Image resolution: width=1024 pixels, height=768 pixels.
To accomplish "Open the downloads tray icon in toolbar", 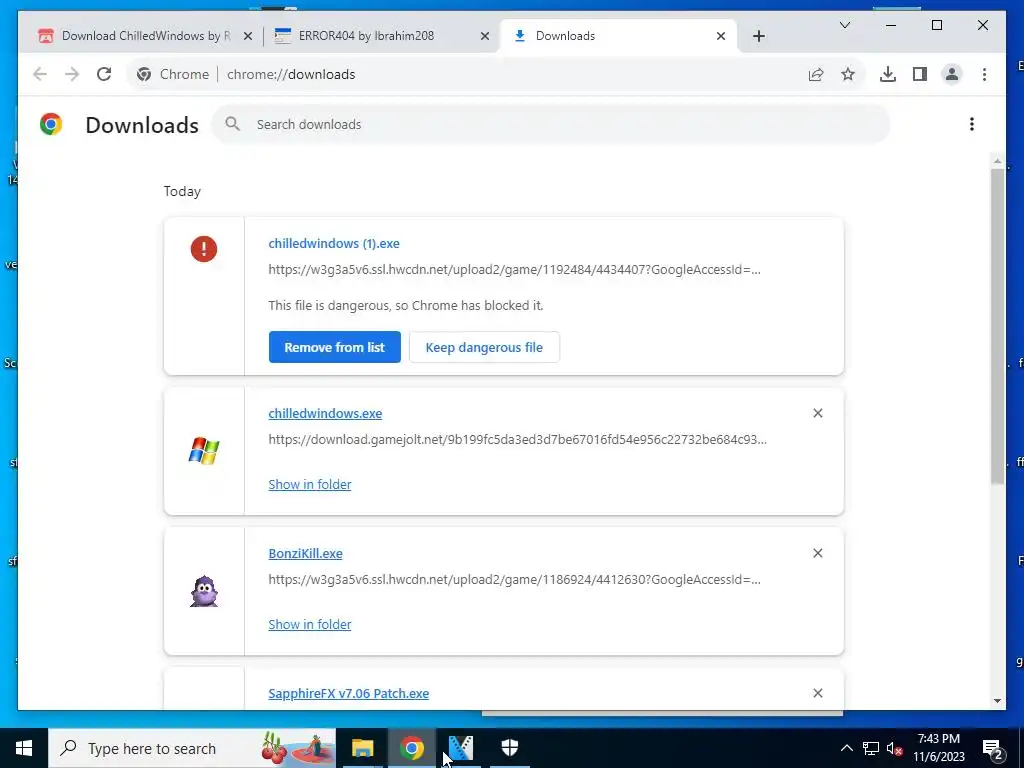I will coord(888,74).
